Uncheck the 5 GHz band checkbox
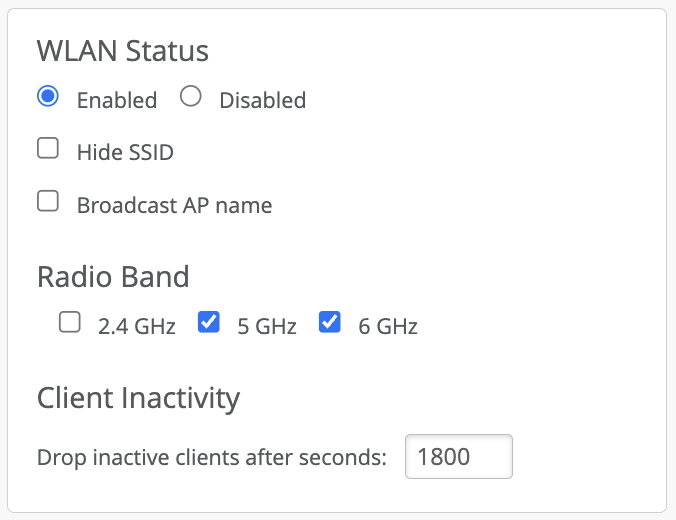 [209, 323]
